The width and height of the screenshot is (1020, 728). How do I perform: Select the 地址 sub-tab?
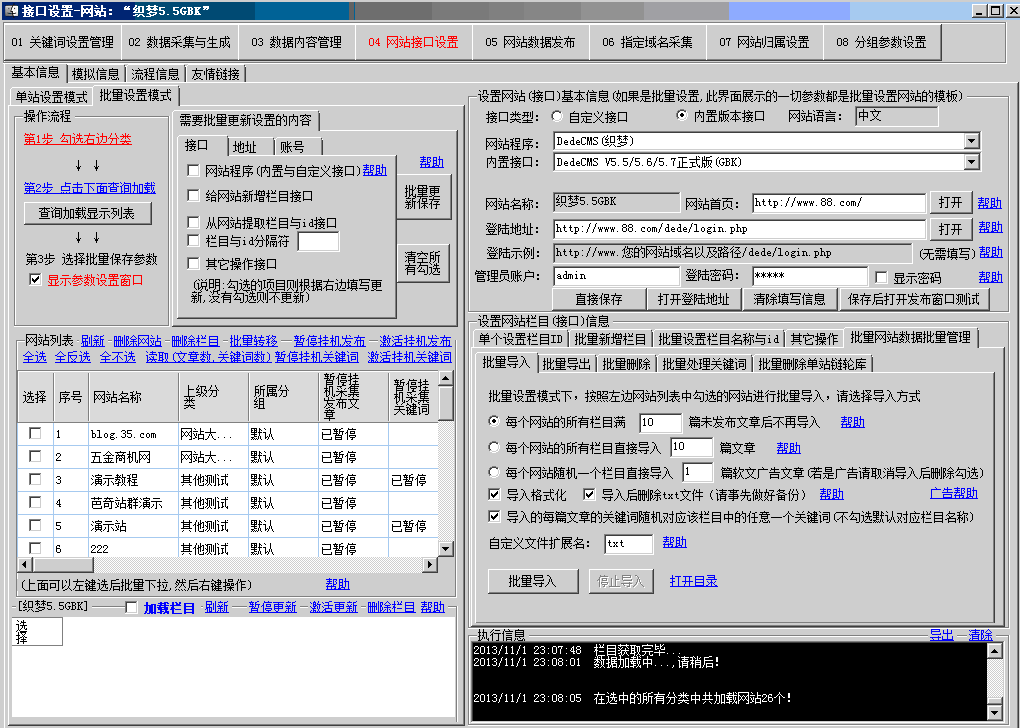[x=245, y=147]
